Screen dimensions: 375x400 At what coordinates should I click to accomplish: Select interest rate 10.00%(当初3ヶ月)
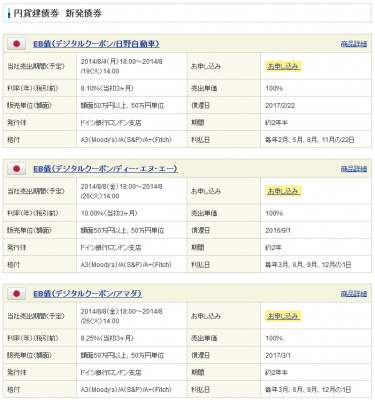click(109, 213)
